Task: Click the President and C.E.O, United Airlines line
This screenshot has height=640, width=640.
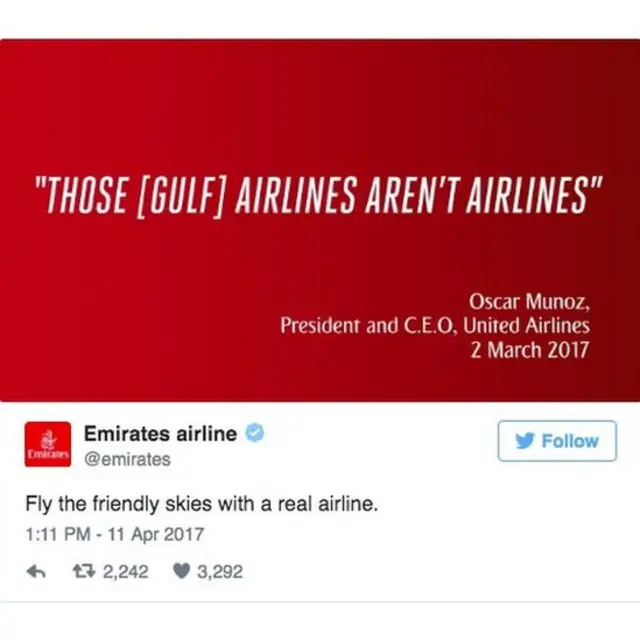Action: click(x=435, y=325)
